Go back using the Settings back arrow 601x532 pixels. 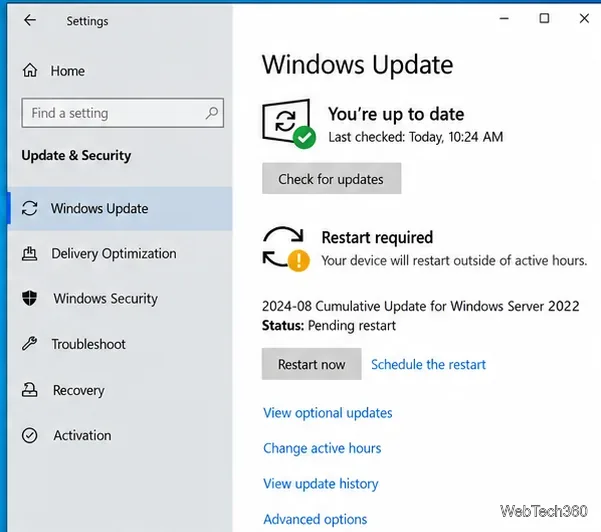30,20
